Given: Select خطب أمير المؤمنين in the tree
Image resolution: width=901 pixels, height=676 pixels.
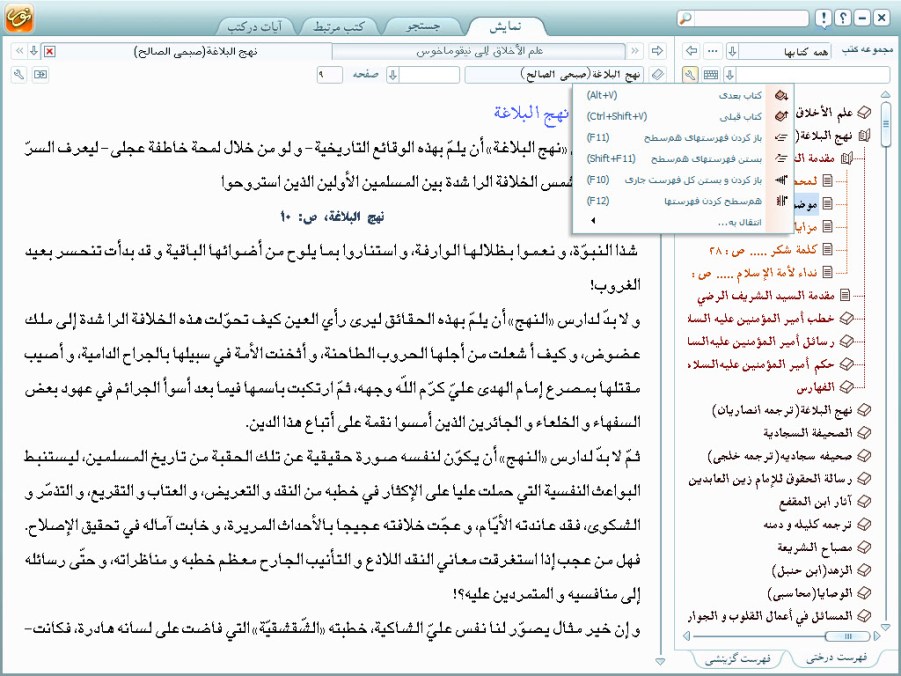Looking at the screenshot, I should click(x=760, y=318).
